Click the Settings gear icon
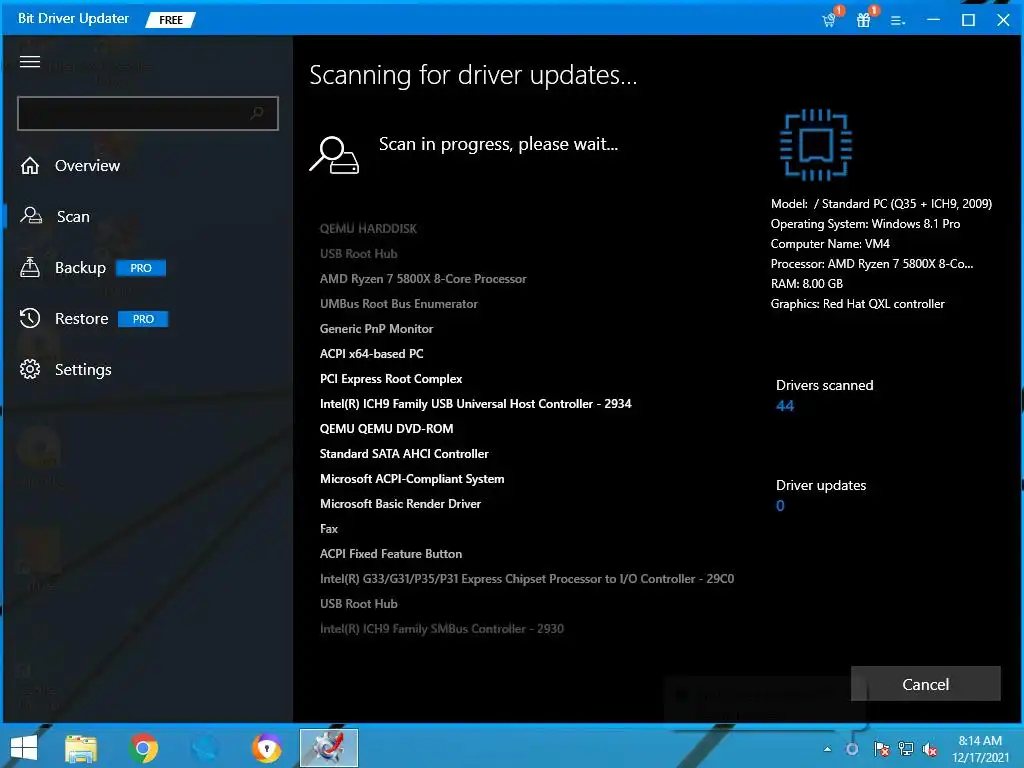 tap(30, 369)
